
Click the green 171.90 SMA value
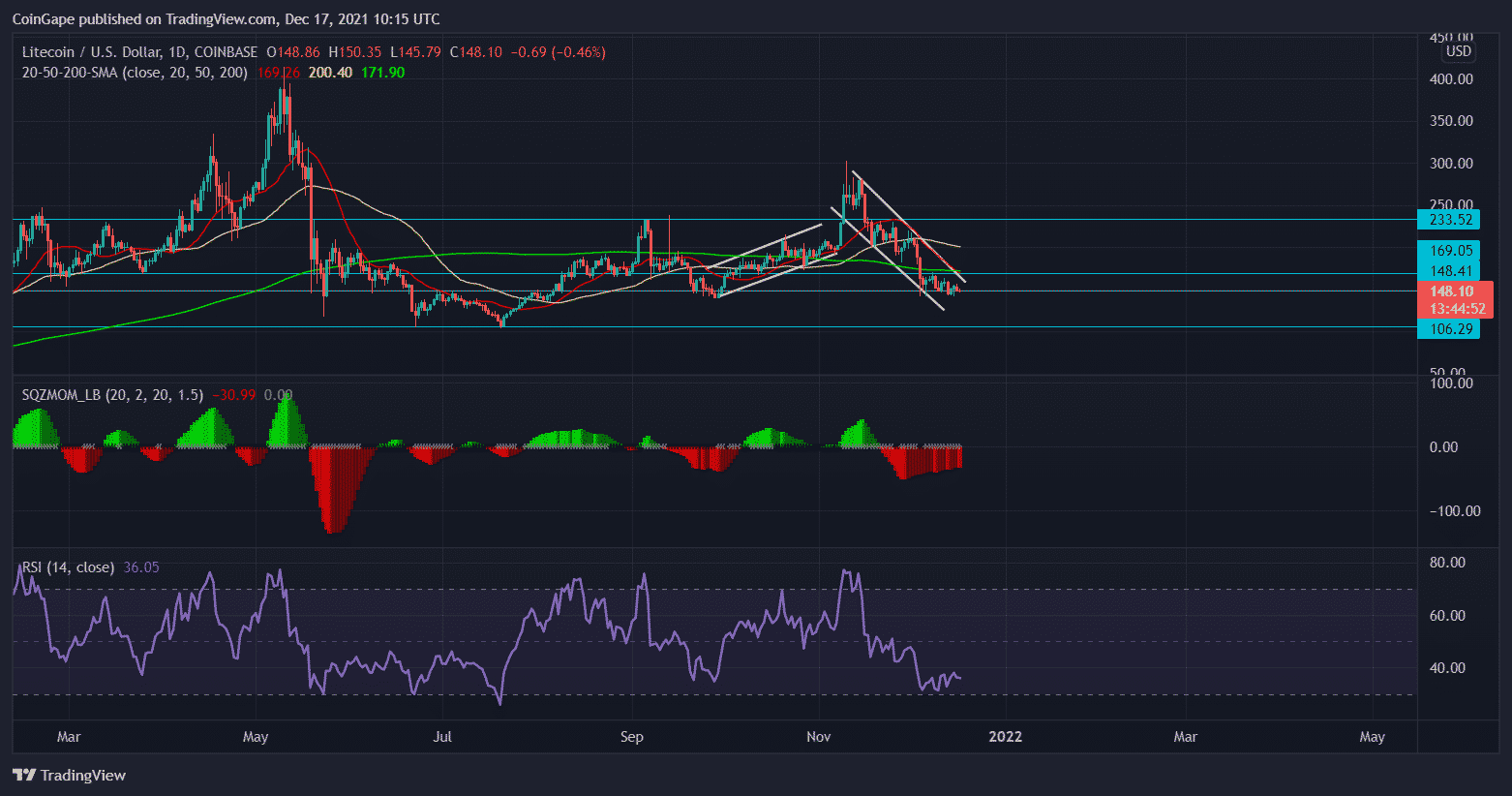(382, 73)
